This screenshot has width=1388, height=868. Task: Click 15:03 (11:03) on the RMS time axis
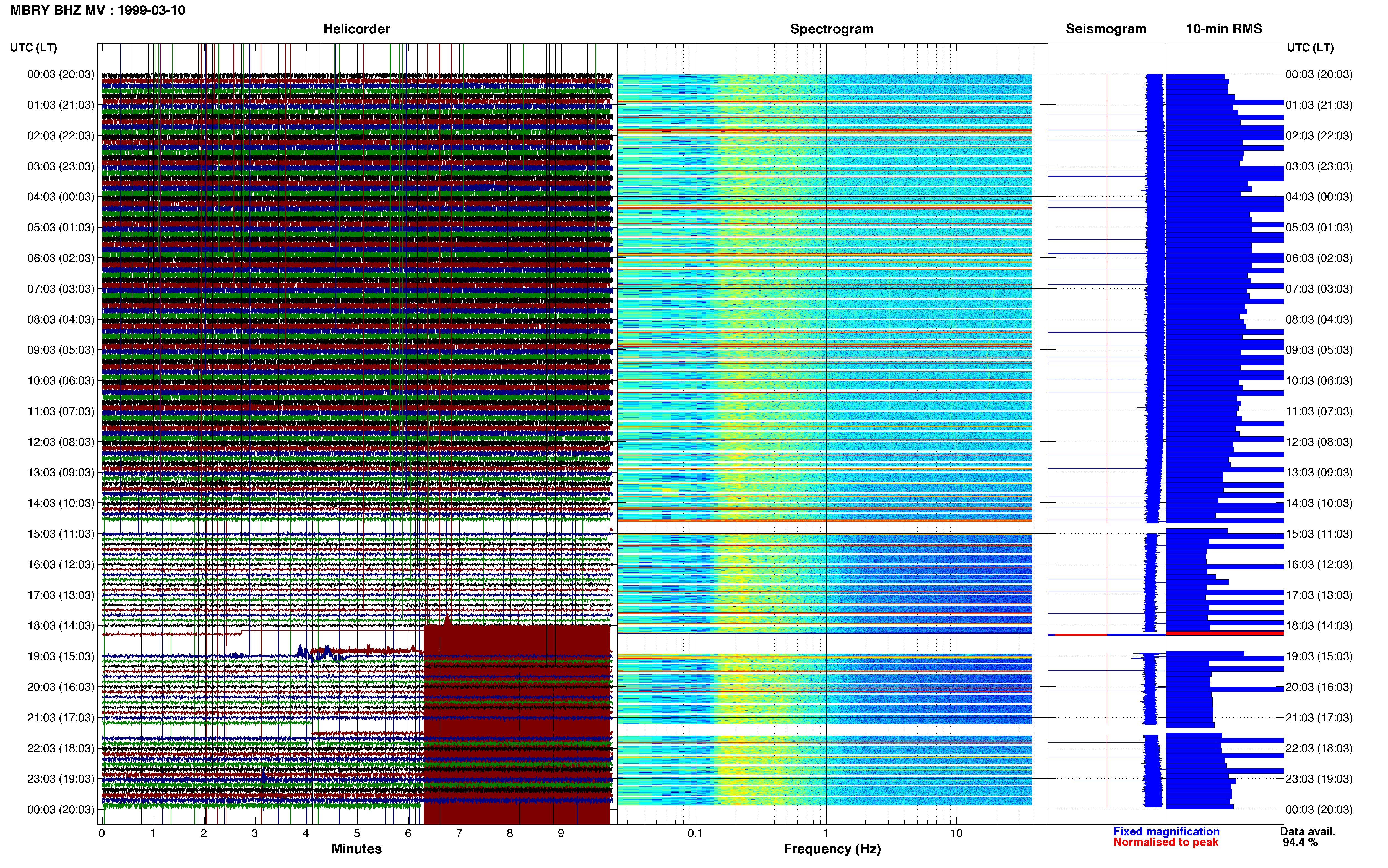click(x=1319, y=534)
